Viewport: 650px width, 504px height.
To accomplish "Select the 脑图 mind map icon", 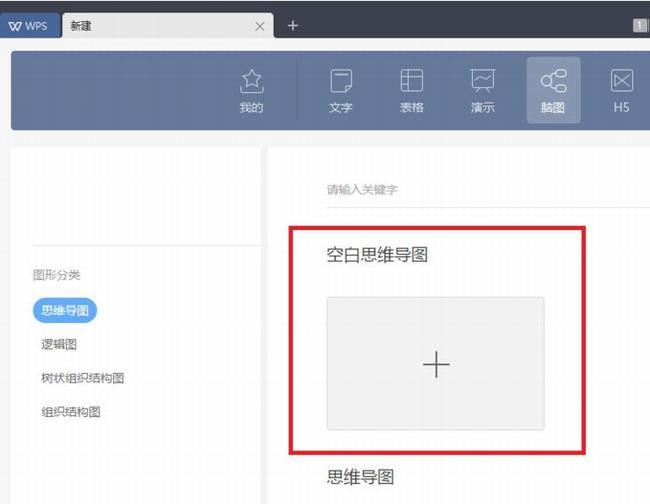I will pyautogui.click(x=553, y=90).
